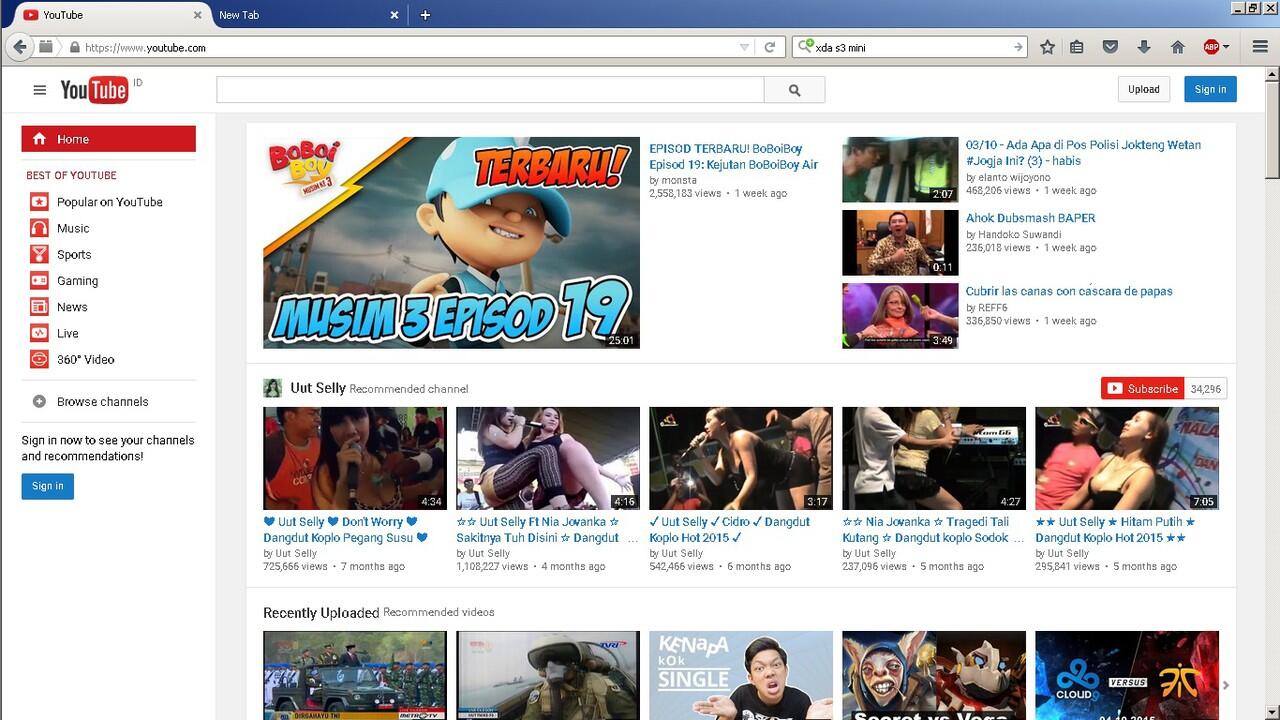Click Recently Uploaded section heading

coord(321,613)
